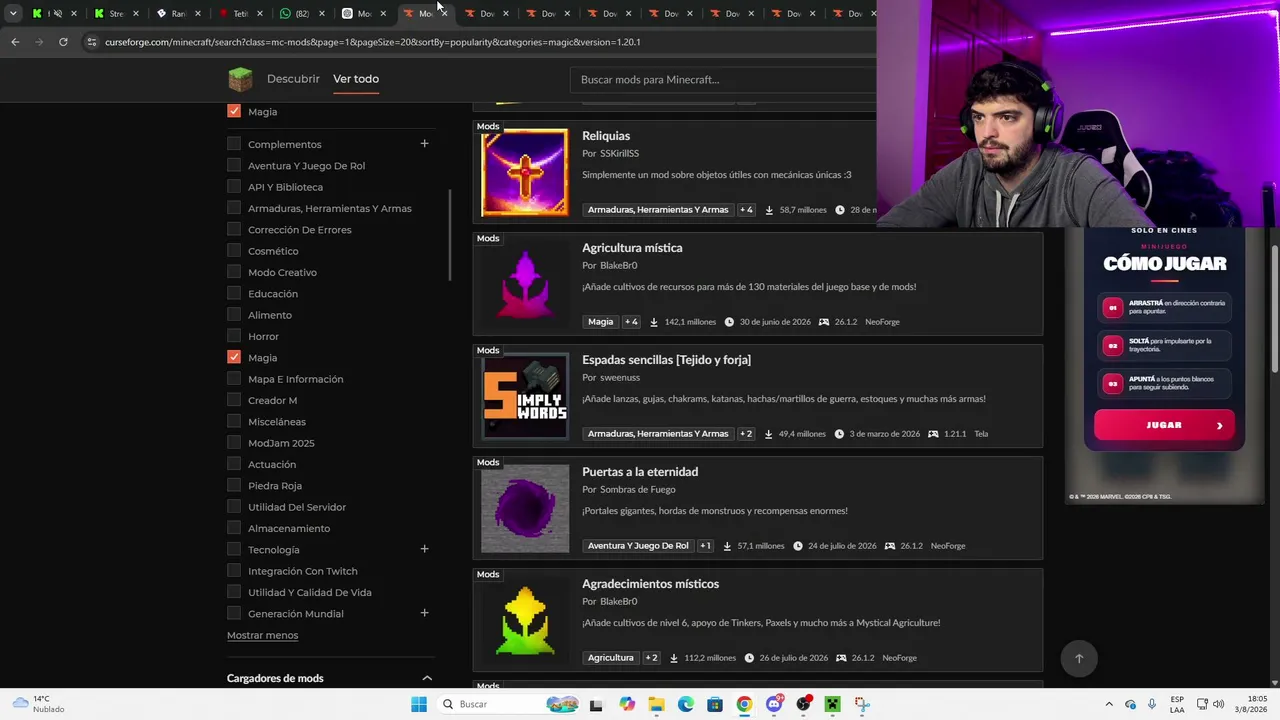Tick the API Y Biblioteca checkbox
The image size is (1280, 720).
click(234, 186)
